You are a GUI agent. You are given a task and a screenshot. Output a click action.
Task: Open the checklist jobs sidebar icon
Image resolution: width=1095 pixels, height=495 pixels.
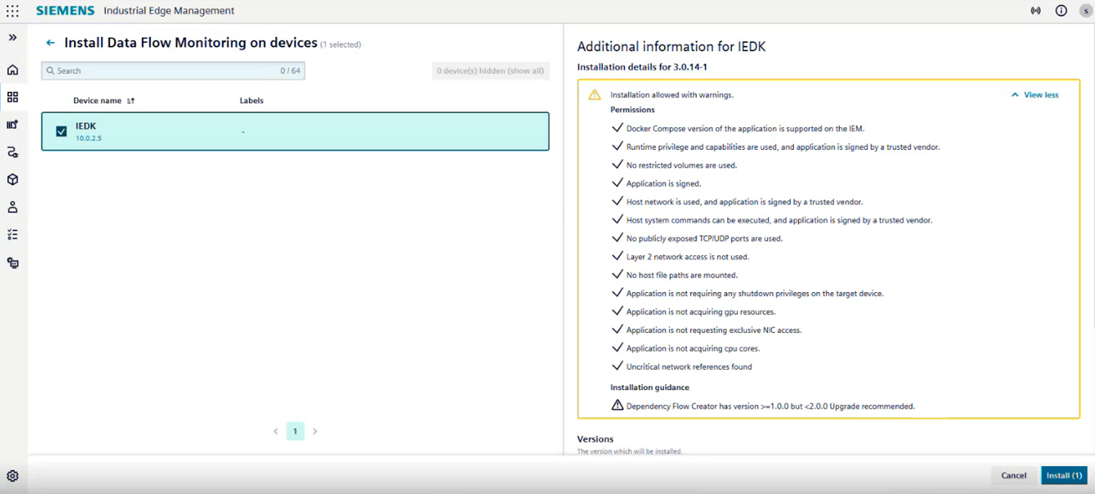tap(13, 235)
